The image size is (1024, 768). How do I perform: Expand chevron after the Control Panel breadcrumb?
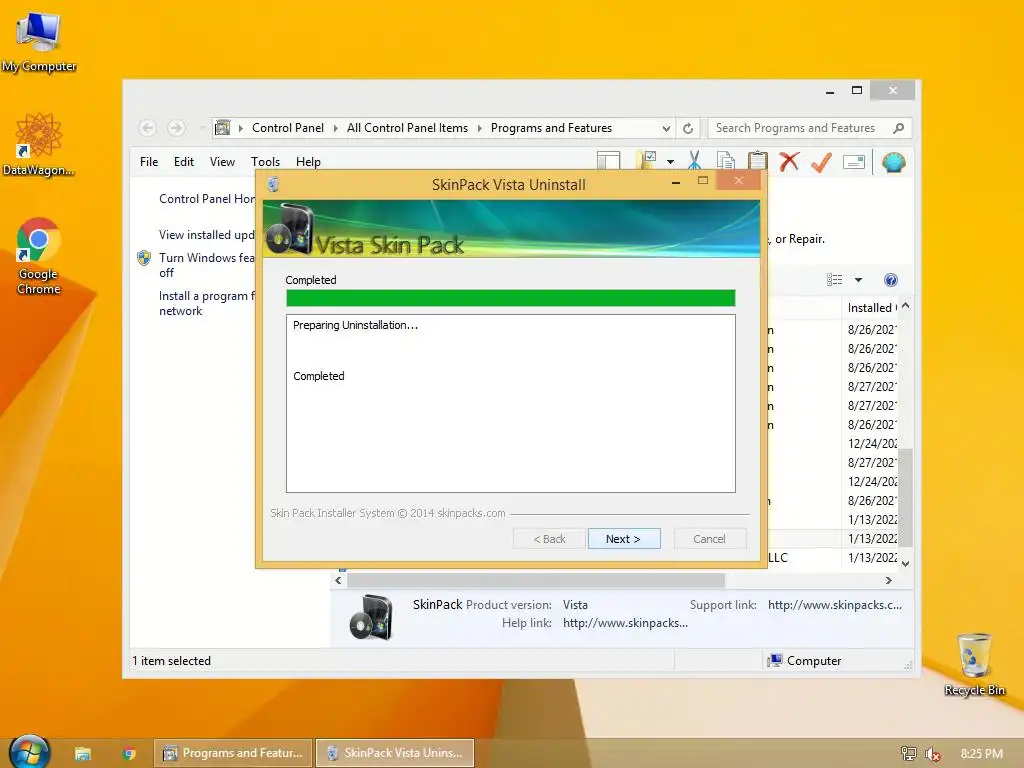tap(336, 128)
